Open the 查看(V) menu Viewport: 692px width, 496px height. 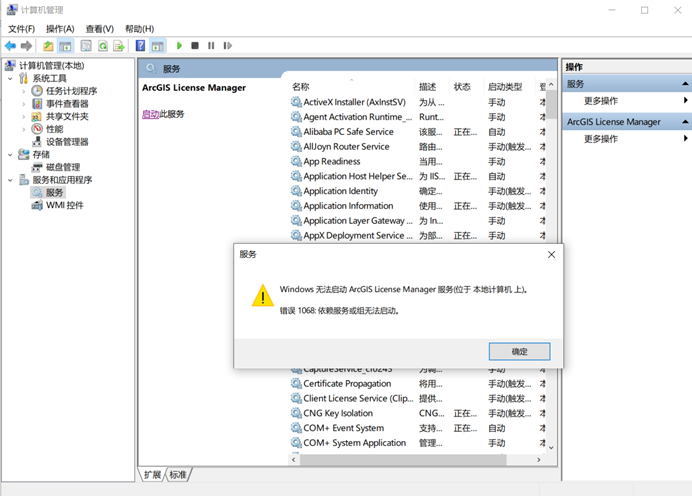tap(99, 29)
